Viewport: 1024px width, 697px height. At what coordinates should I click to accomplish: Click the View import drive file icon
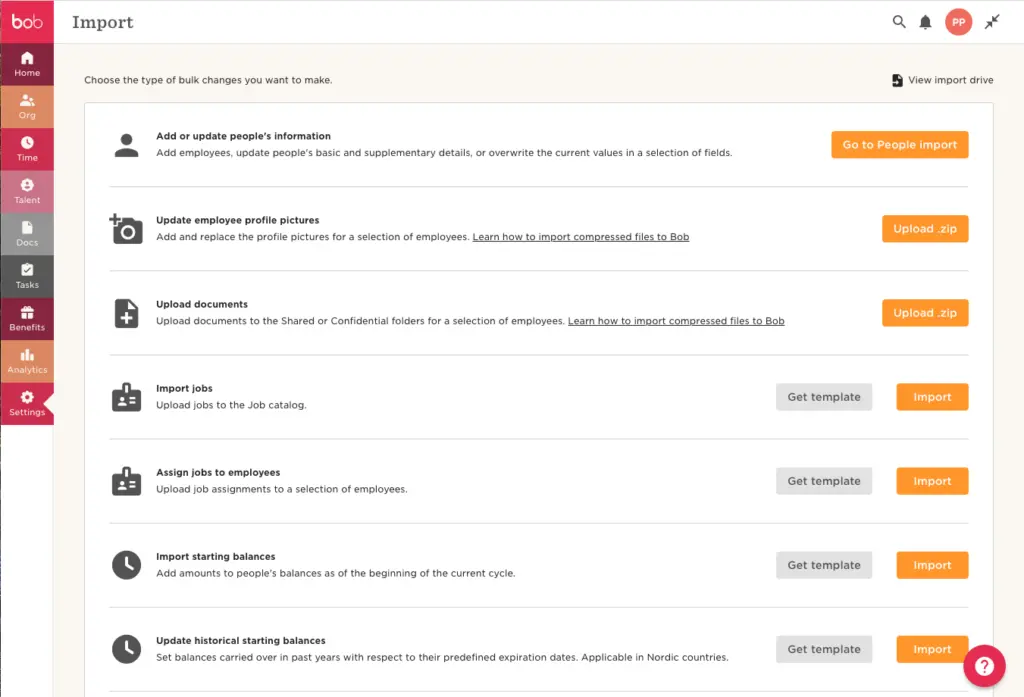897,80
